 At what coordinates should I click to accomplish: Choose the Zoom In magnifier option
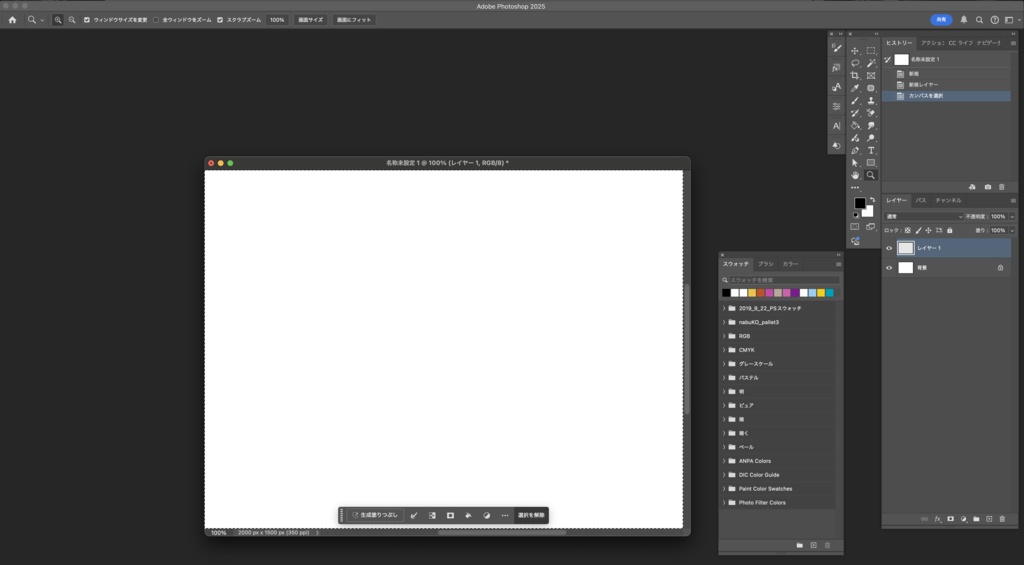coord(58,20)
